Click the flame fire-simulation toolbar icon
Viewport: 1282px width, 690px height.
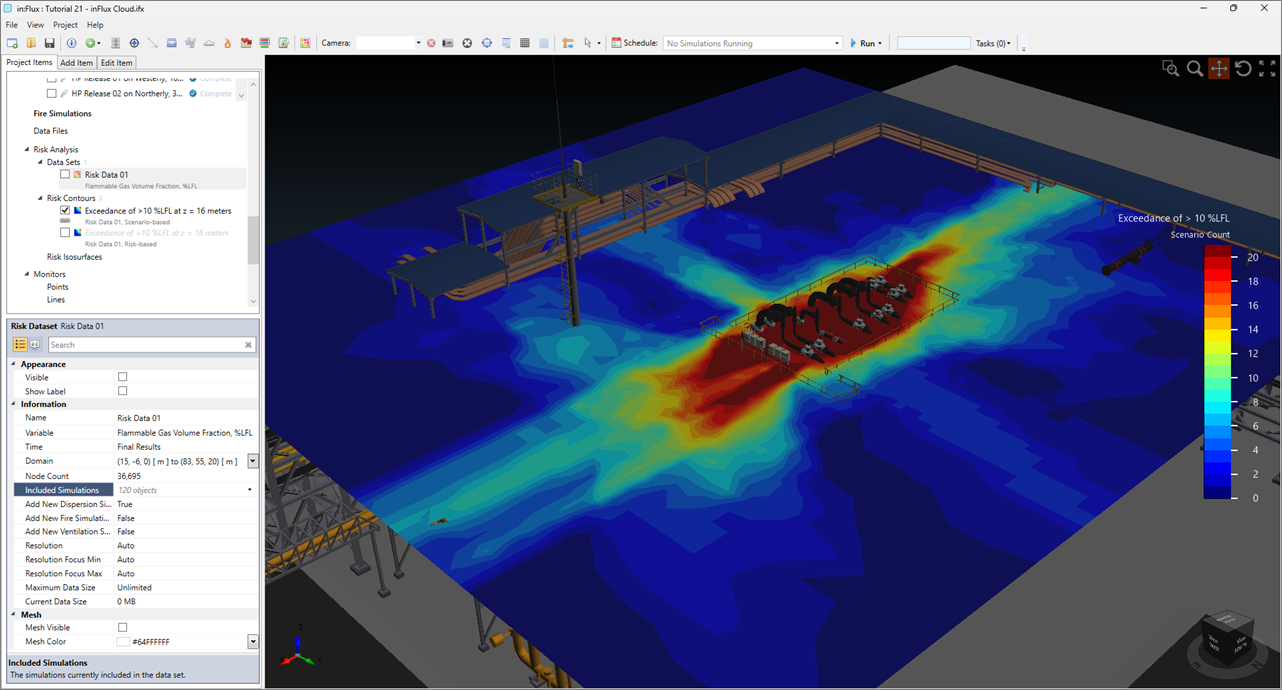(227, 43)
